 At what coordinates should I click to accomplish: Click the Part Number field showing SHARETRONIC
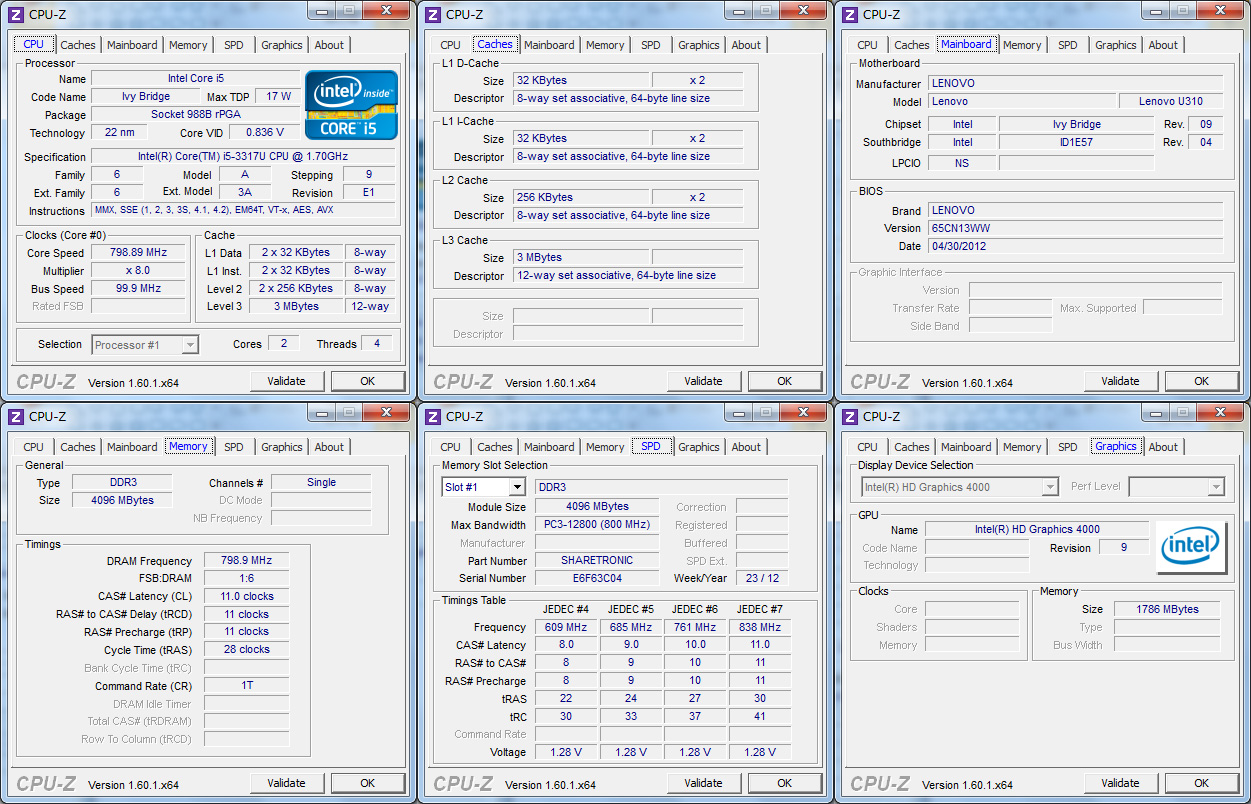point(596,560)
